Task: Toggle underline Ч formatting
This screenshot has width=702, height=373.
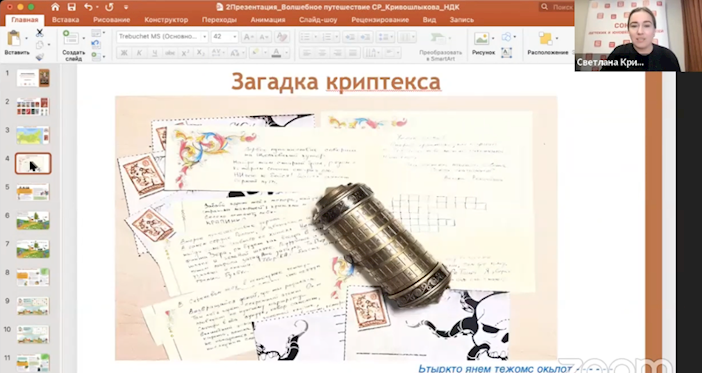Action: click(x=154, y=53)
